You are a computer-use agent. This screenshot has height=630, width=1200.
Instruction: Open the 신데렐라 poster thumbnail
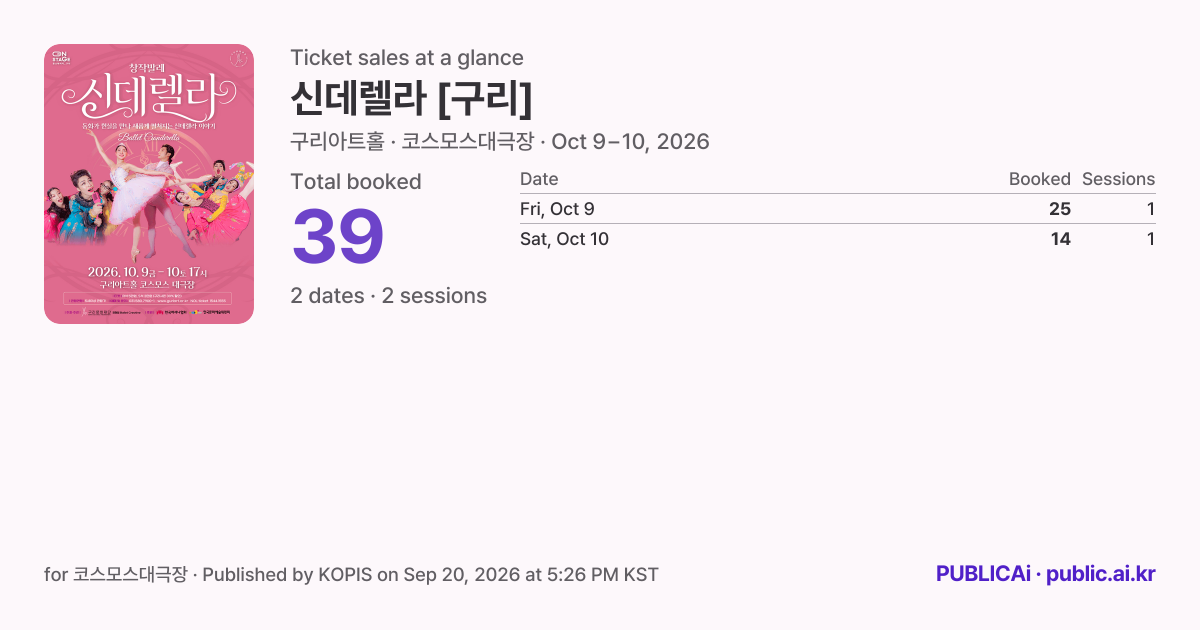(149, 184)
